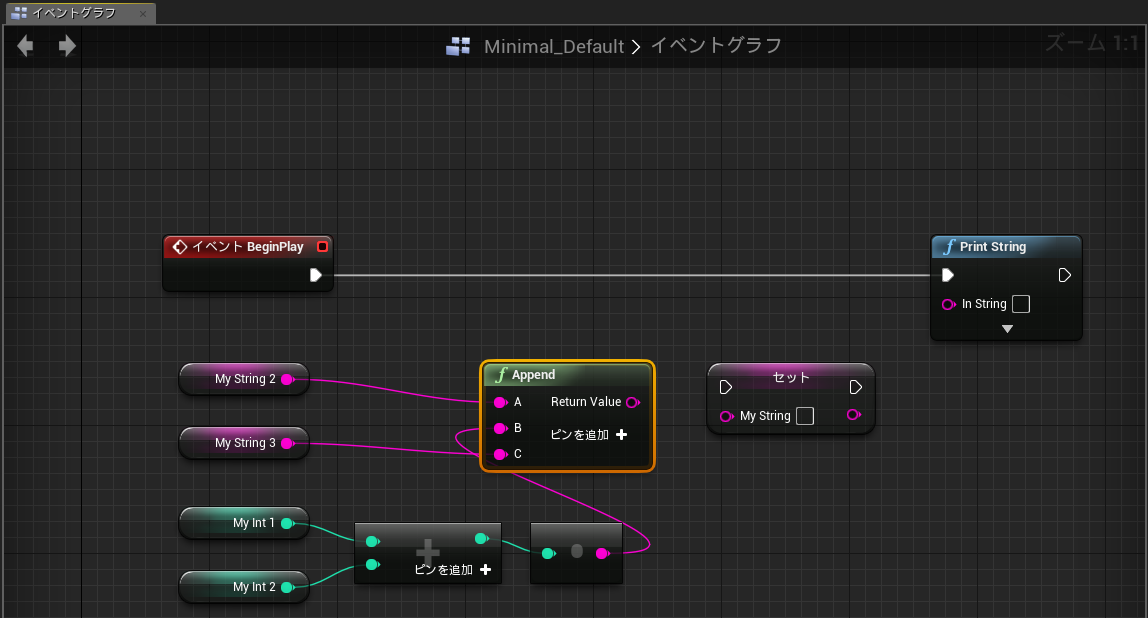The height and width of the screenshot is (618, 1148).
Task: Click the My String 3 output pin
Action: 288,443
